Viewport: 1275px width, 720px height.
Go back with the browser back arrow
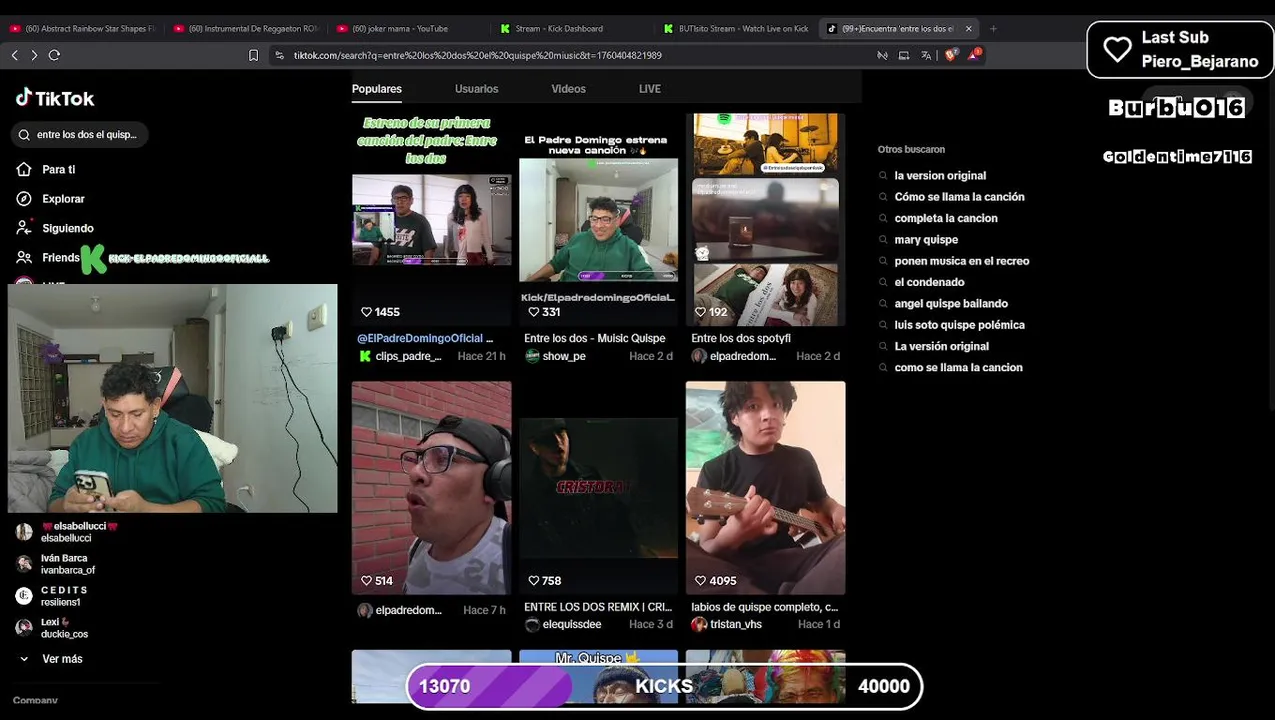15,56
